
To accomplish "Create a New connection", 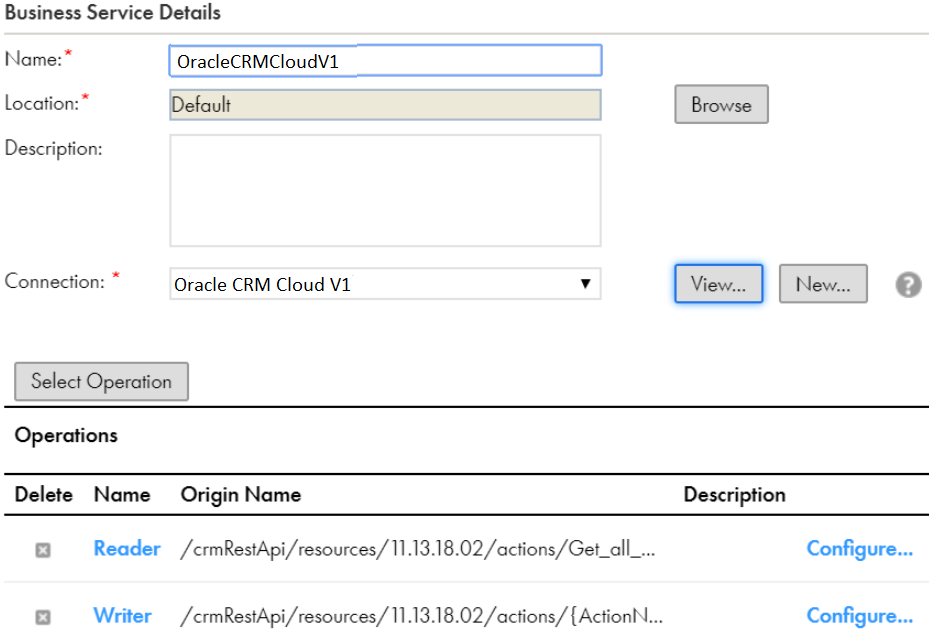I will (x=823, y=284).
